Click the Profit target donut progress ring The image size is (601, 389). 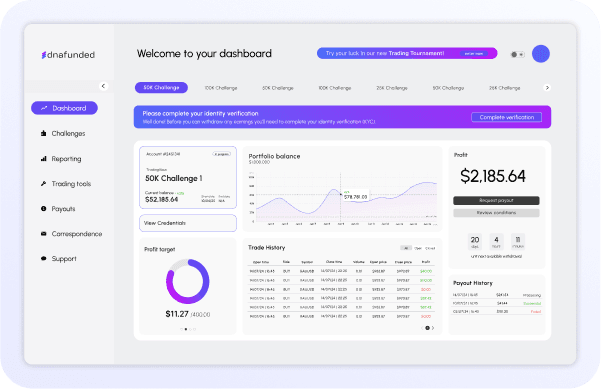[x=187, y=281]
